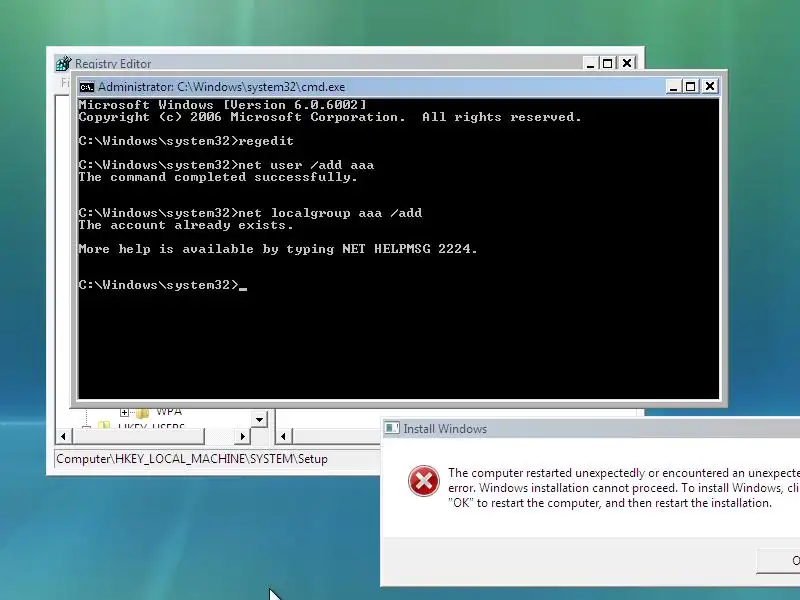Click the active command prompt line with cursor
Image resolution: width=800 pixels, height=600 pixels.
coord(163,285)
